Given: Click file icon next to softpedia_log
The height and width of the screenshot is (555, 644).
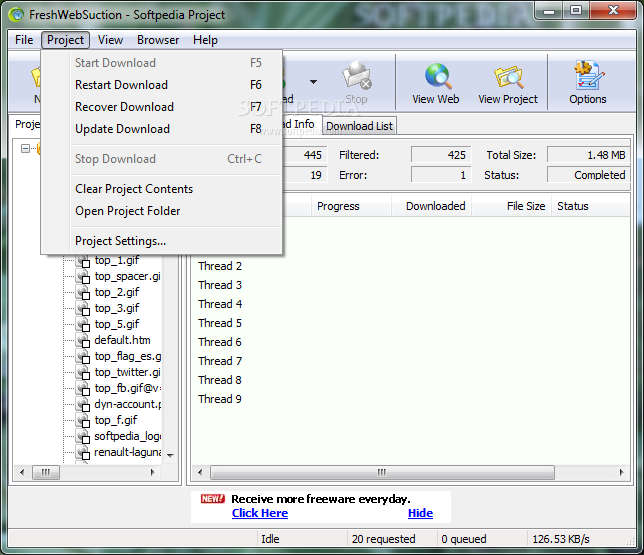Looking at the screenshot, I should tap(83, 437).
